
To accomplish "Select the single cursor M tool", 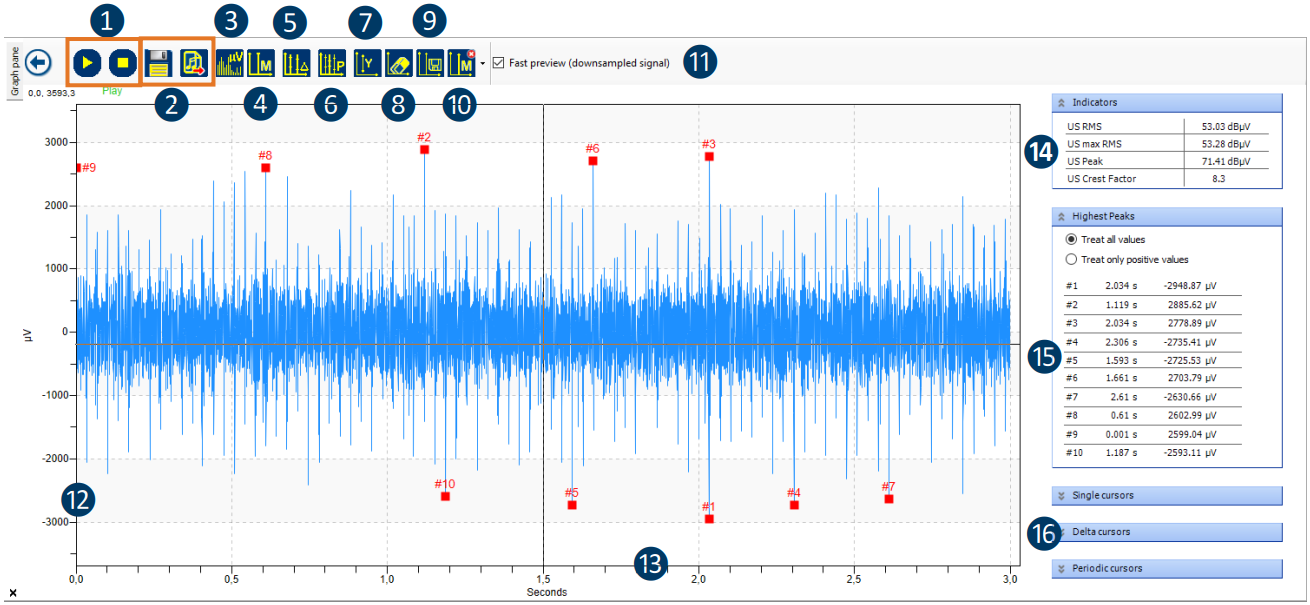I will coord(261,64).
